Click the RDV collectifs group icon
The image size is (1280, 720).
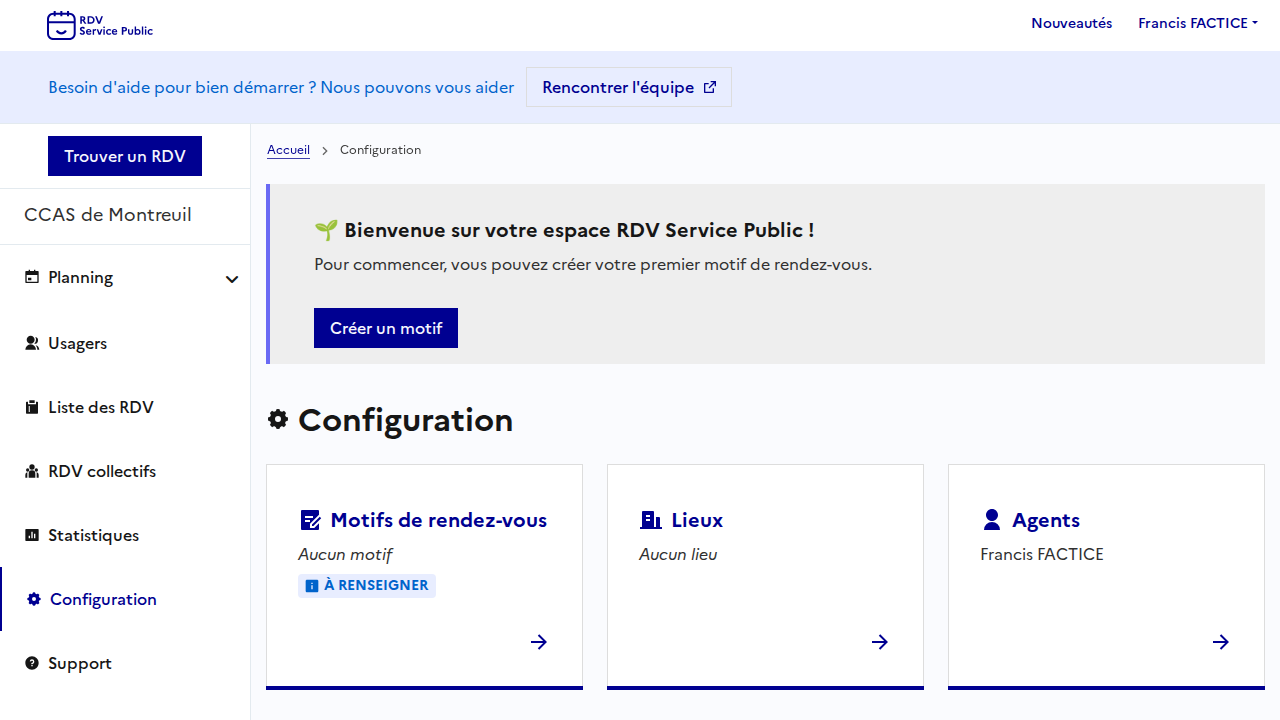(32, 472)
